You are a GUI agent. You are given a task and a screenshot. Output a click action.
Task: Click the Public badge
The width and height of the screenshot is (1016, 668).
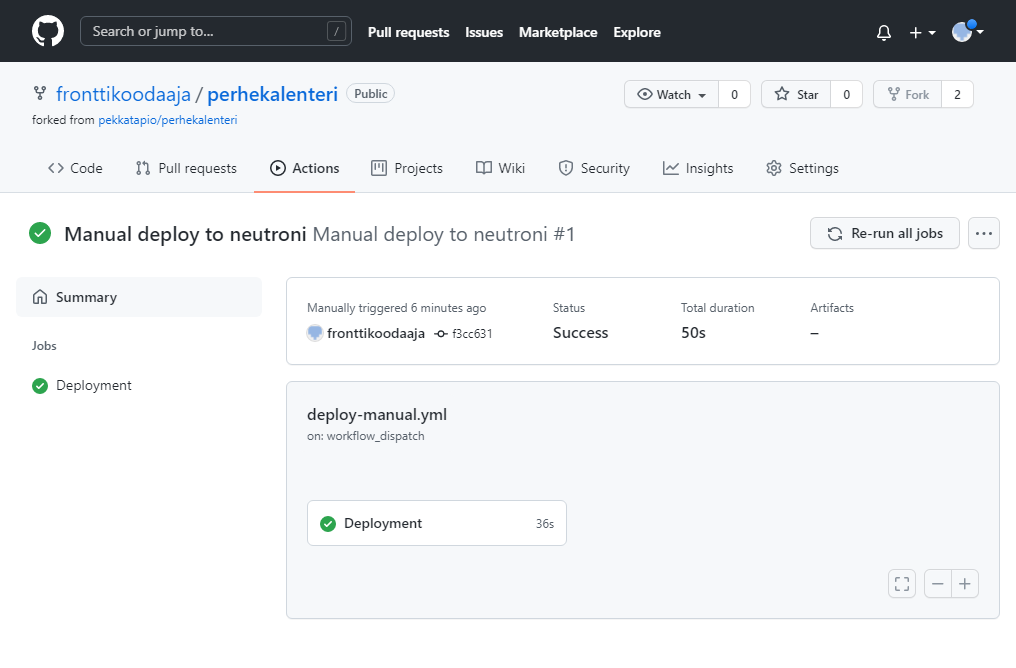pyautogui.click(x=371, y=94)
